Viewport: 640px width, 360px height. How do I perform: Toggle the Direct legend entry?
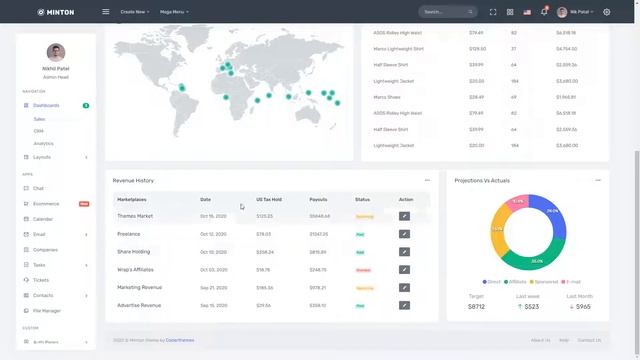491,282
